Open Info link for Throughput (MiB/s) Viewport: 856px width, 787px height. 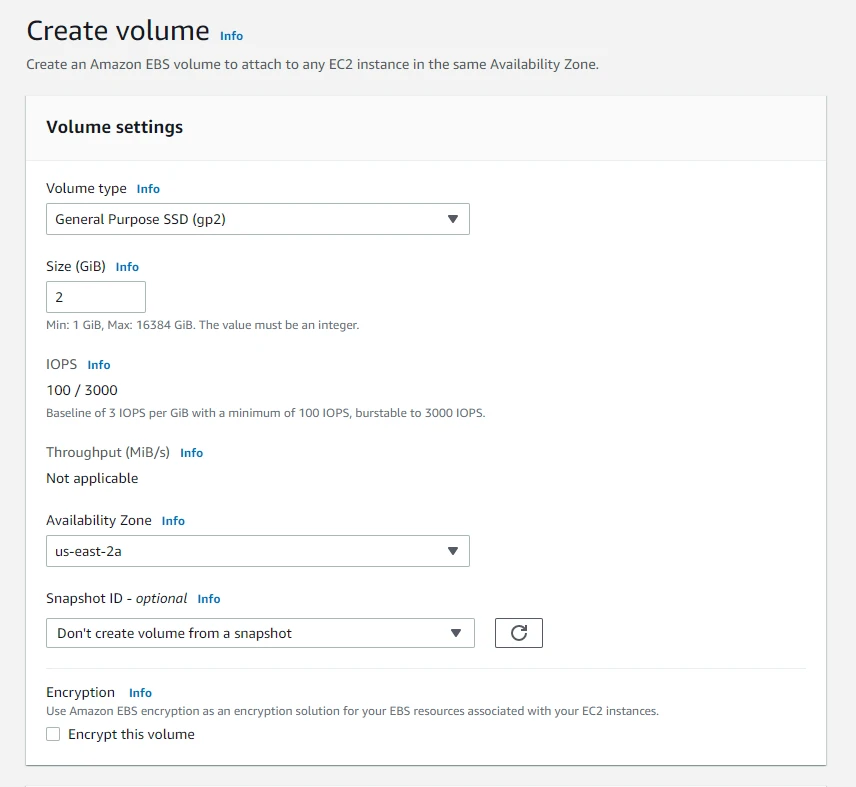tap(191, 453)
